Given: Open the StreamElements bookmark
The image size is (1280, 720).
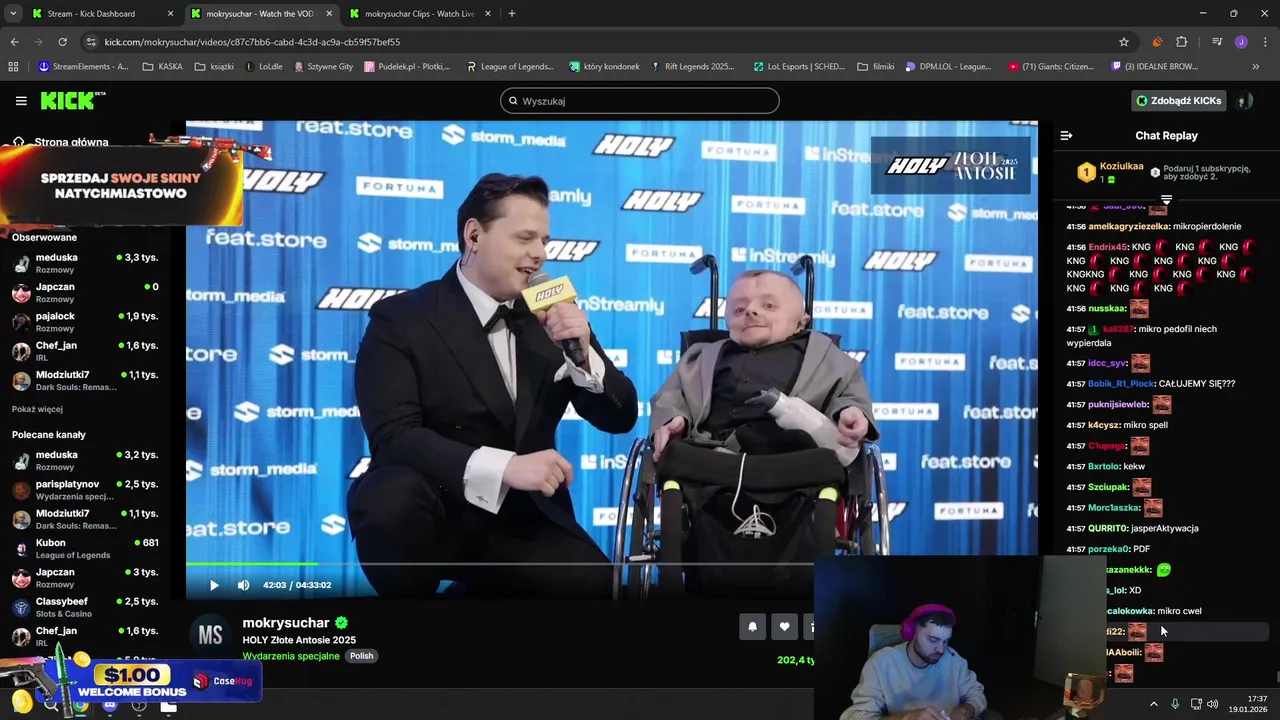Looking at the screenshot, I should coord(83,67).
